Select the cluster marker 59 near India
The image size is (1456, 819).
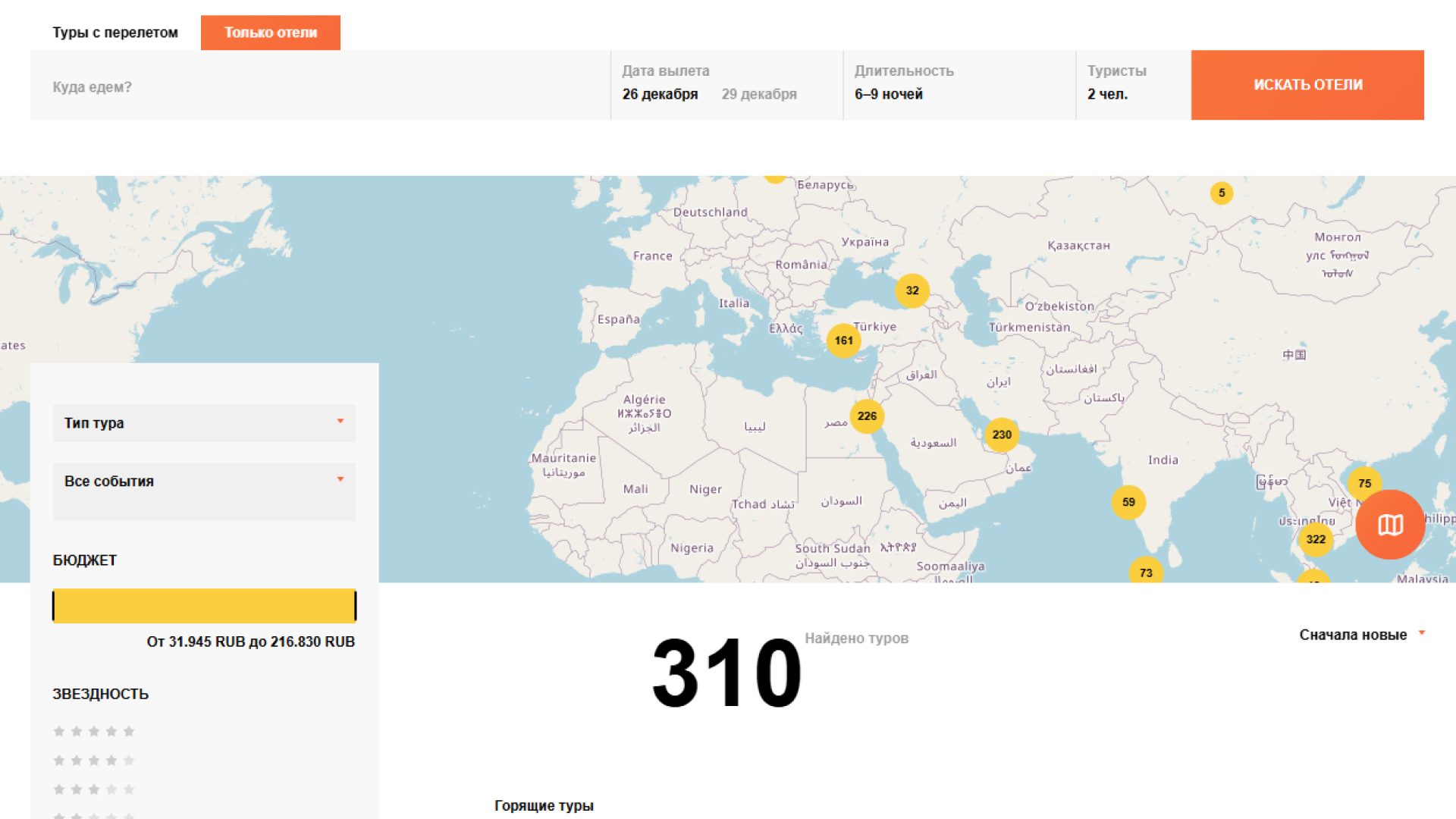(1128, 502)
